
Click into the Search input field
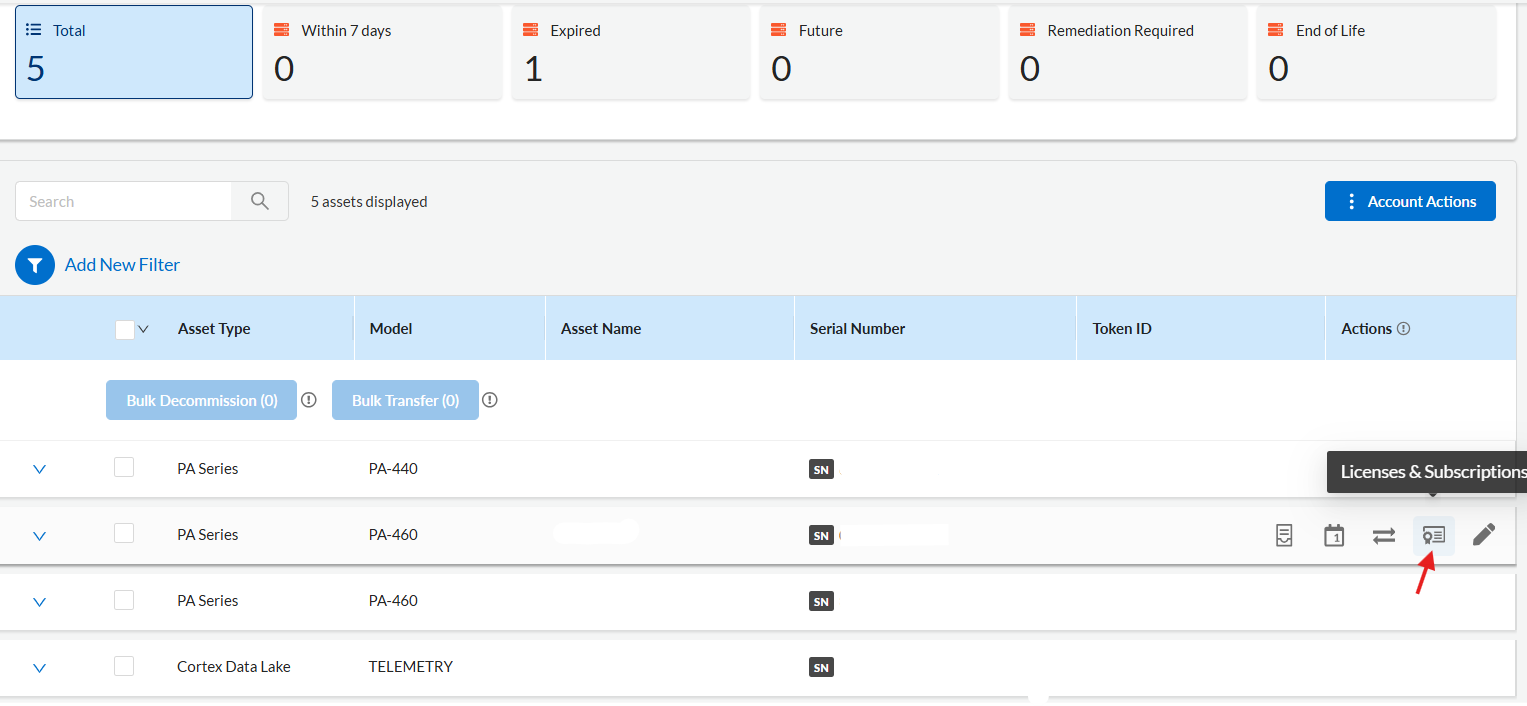(123, 201)
